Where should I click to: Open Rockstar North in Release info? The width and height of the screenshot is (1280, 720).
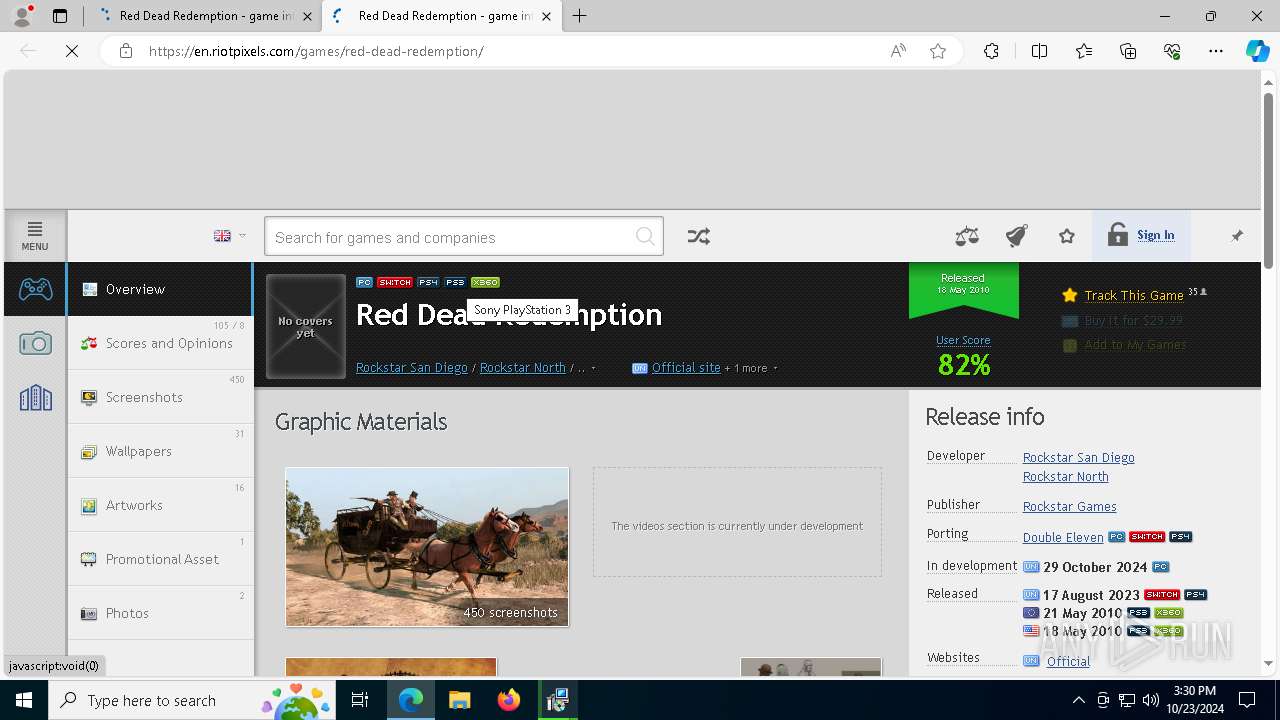(x=1065, y=477)
